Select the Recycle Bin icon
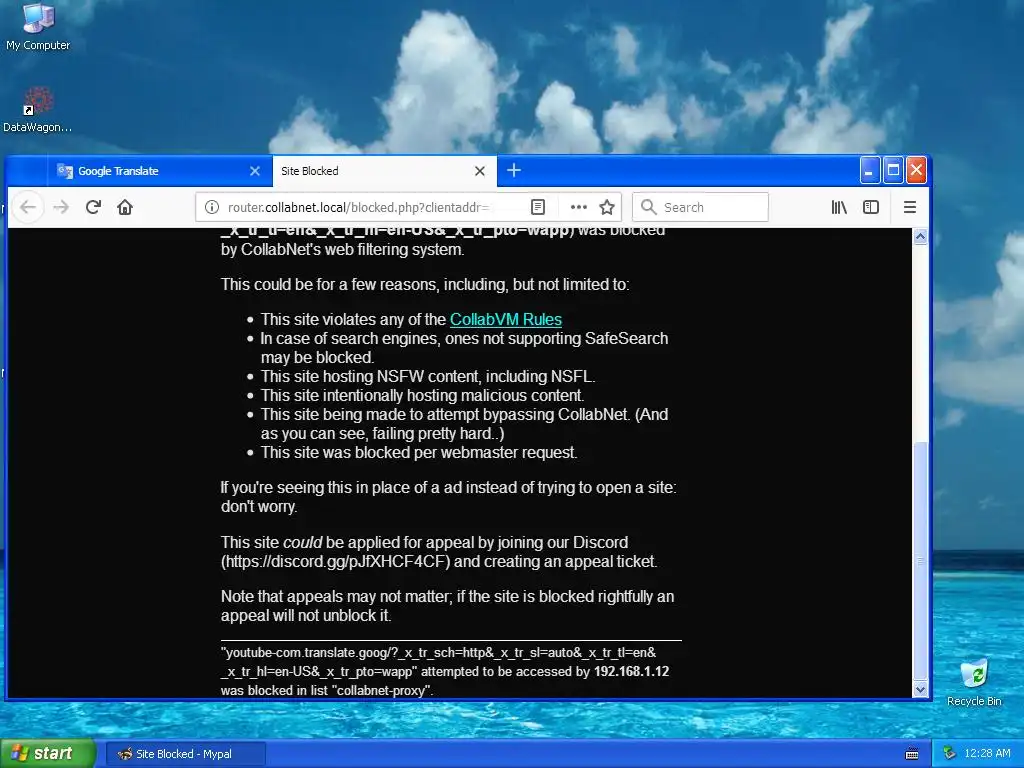1024x768 pixels. click(x=974, y=682)
